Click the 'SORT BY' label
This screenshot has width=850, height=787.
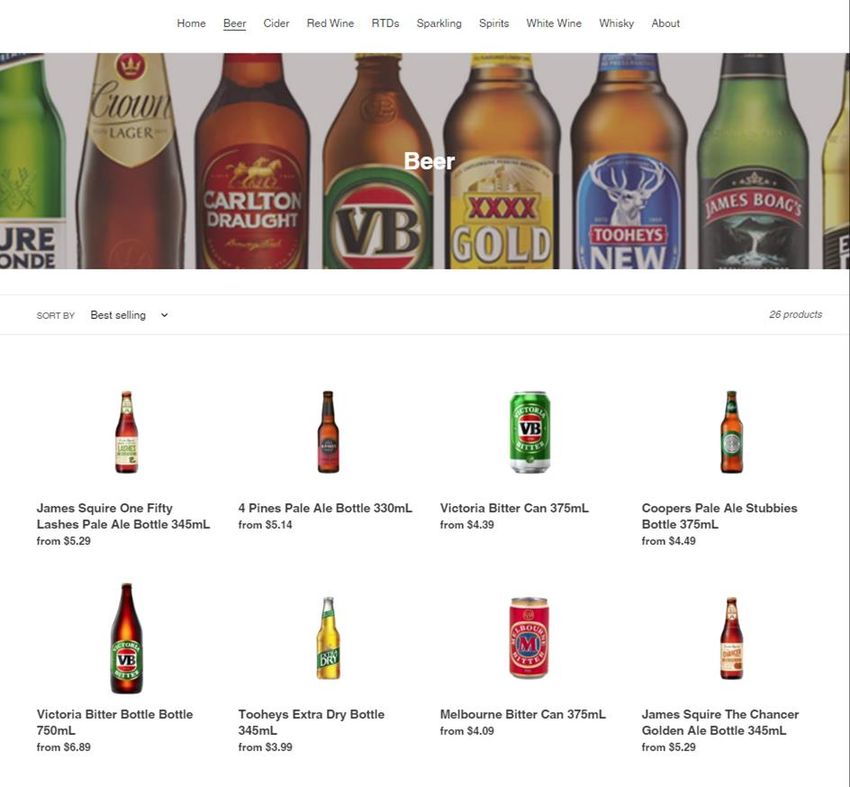pos(55,315)
